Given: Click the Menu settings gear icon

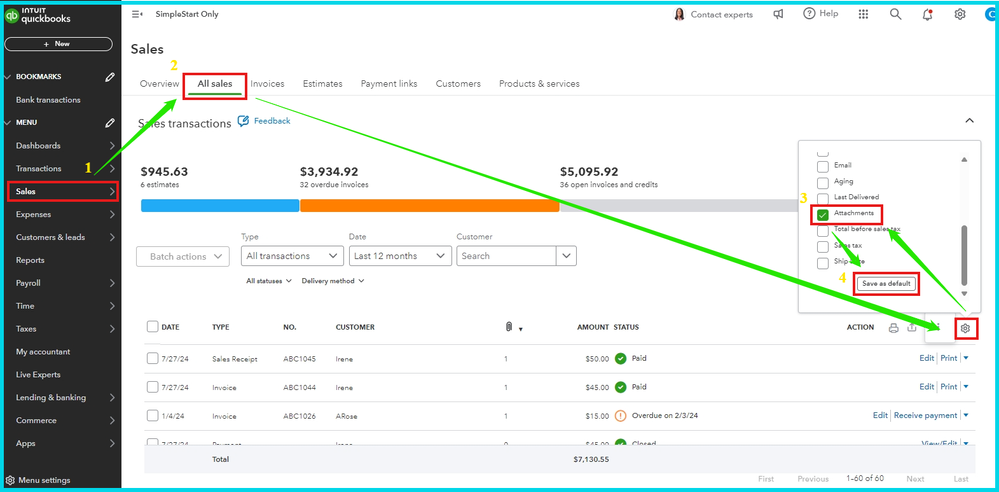Looking at the screenshot, I should [x=10, y=480].
